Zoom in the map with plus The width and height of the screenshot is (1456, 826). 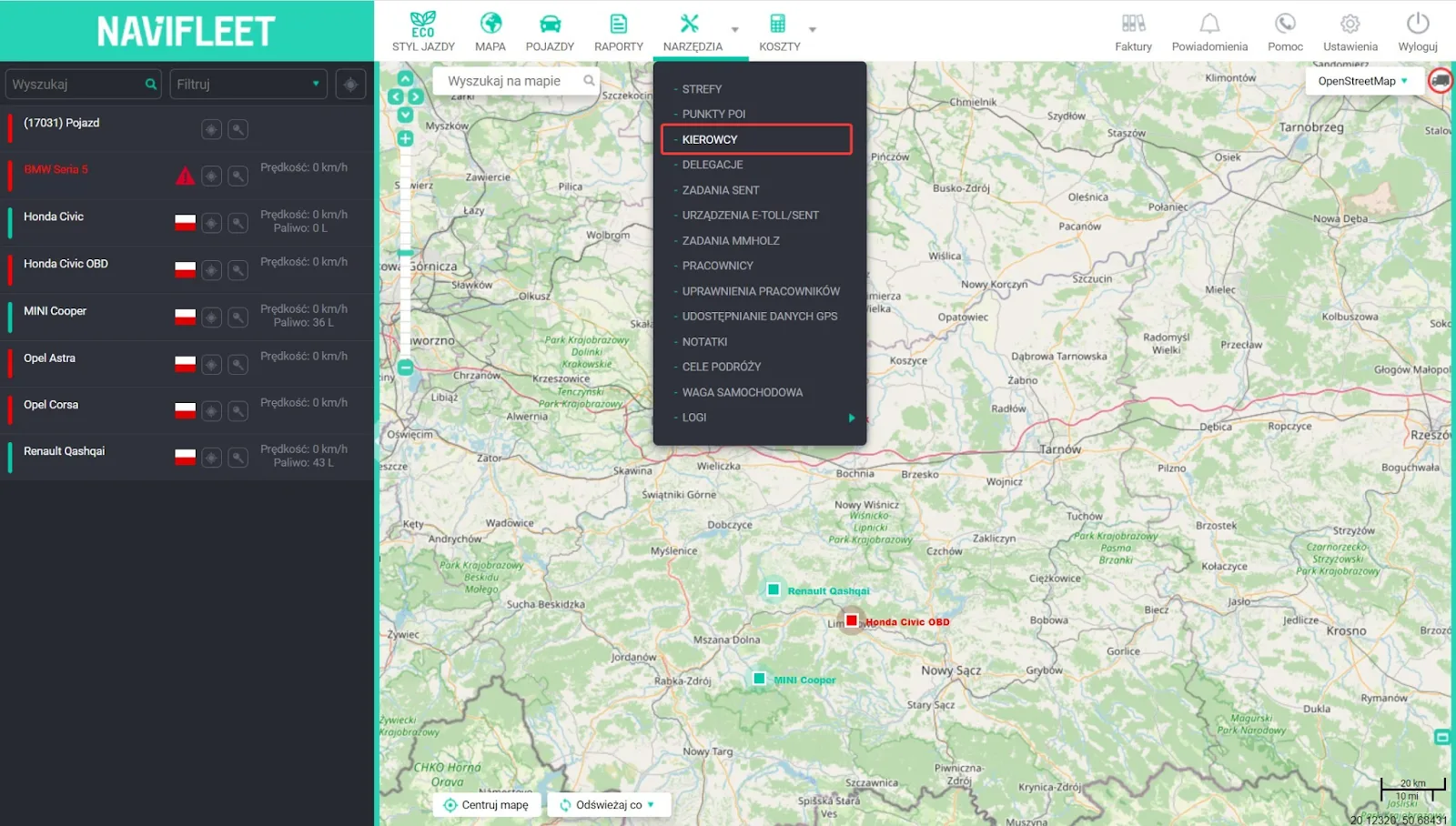[x=406, y=138]
